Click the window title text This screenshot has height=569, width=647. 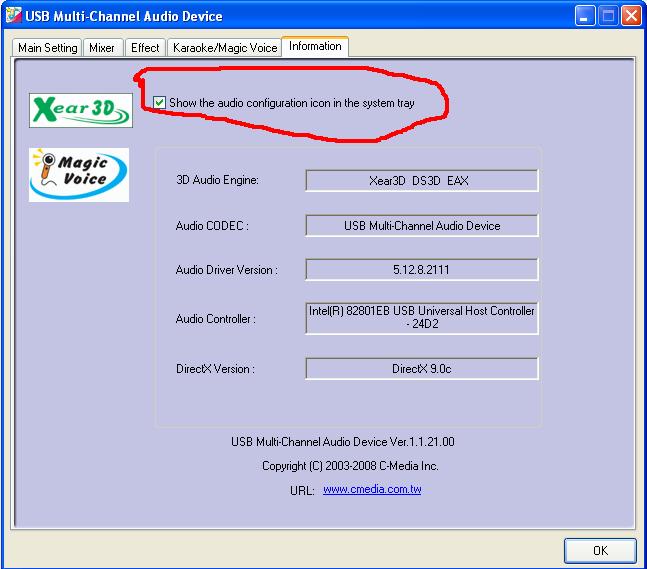pos(124,17)
